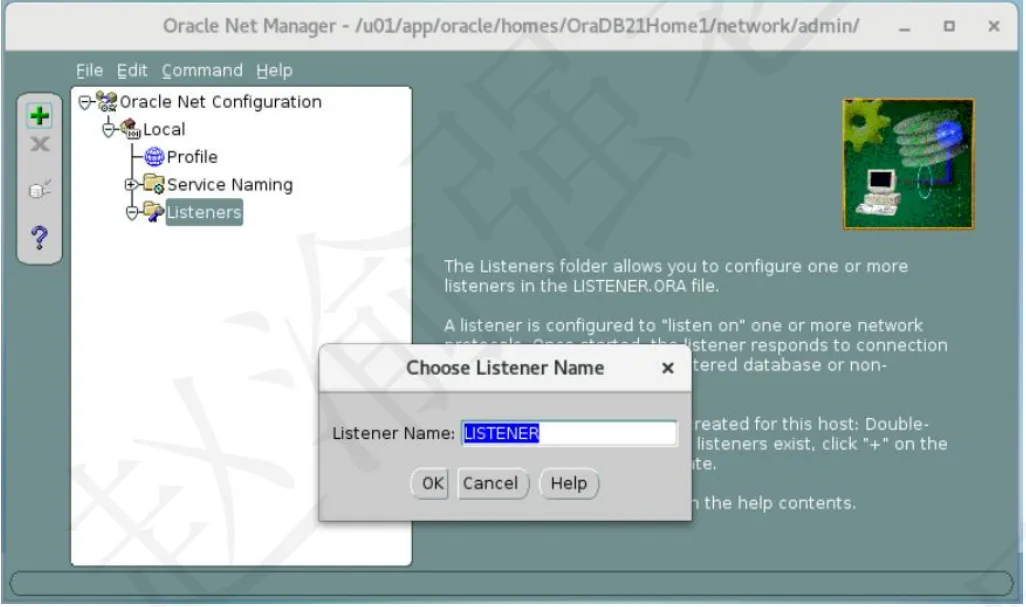This screenshot has width=1026, height=607.
Task: Click the Test Service toolbar icon
Action: click(39, 190)
